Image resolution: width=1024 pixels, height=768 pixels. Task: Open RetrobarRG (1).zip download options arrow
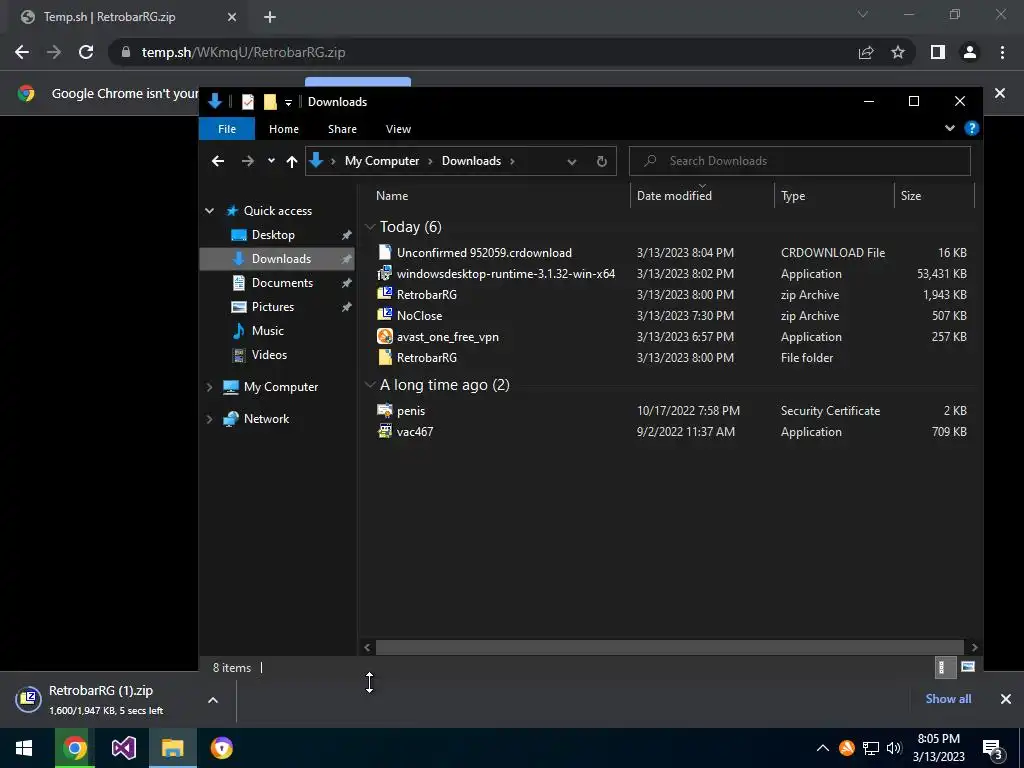(x=213, y=700)
